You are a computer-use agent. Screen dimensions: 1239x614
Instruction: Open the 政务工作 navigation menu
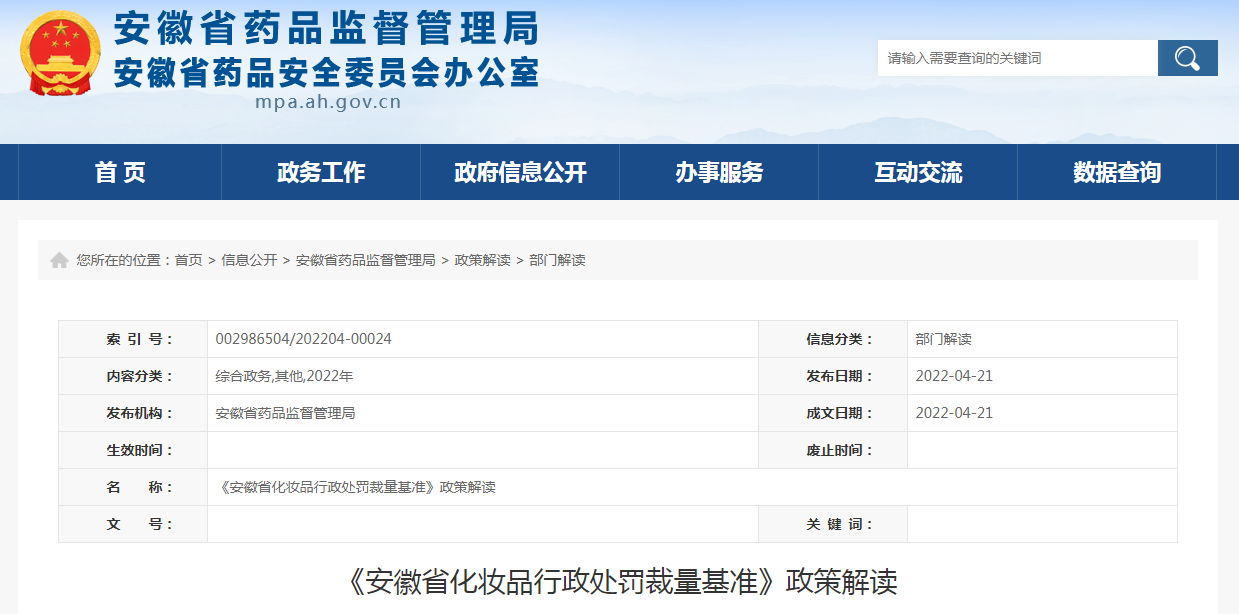point(321,172)
